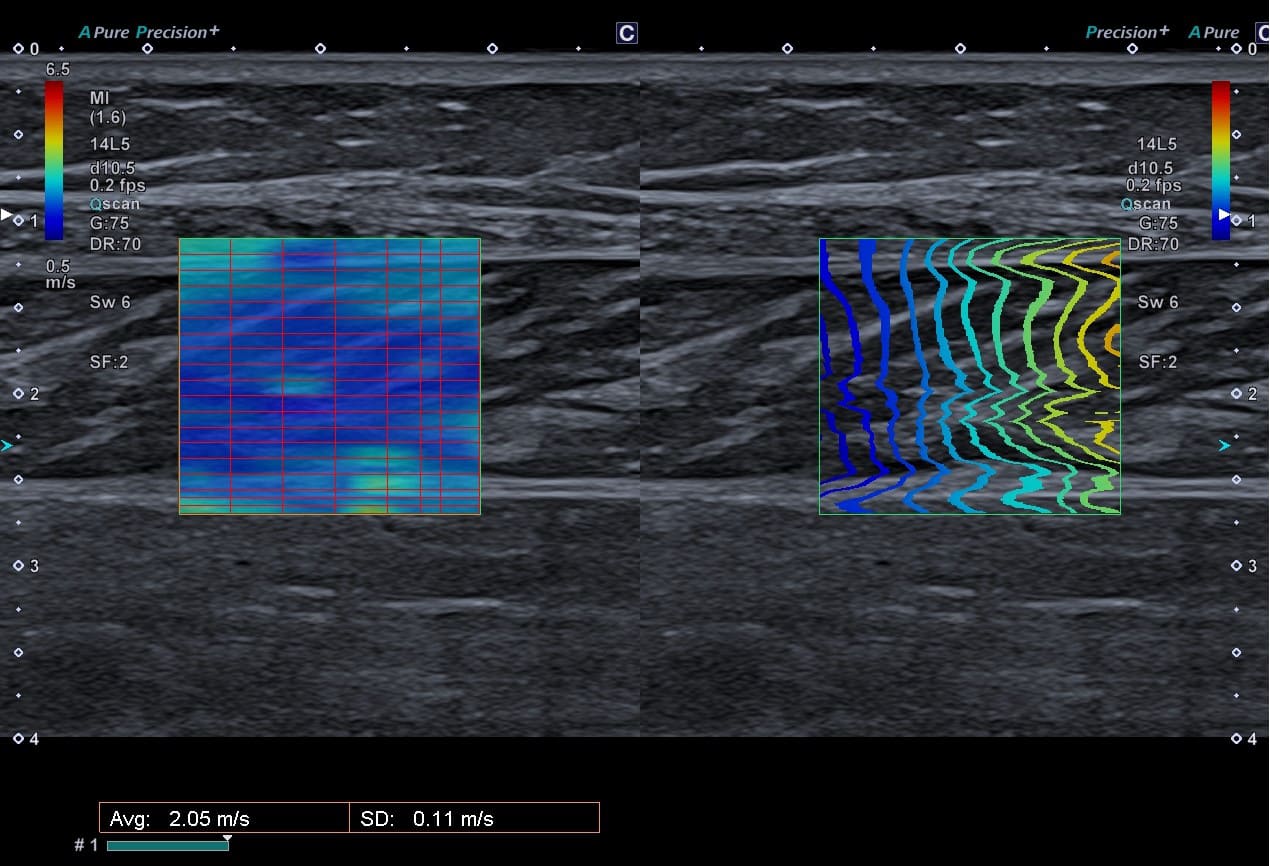
Task: Click the white focus arrow marker on the left depth scale
Action: [7, 214]
